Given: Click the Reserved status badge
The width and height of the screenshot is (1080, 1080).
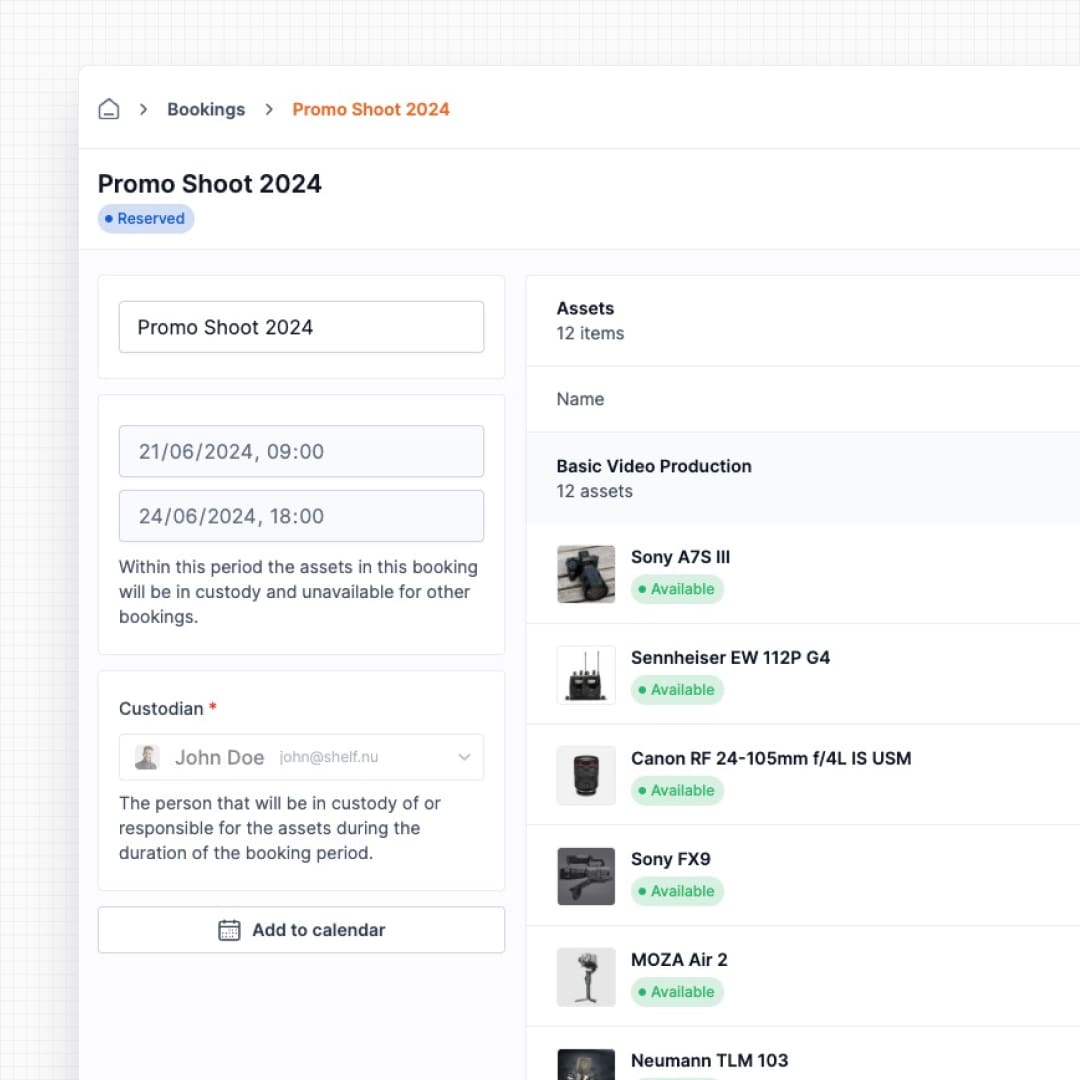Looking at the screenshot, I should (146, 219).
